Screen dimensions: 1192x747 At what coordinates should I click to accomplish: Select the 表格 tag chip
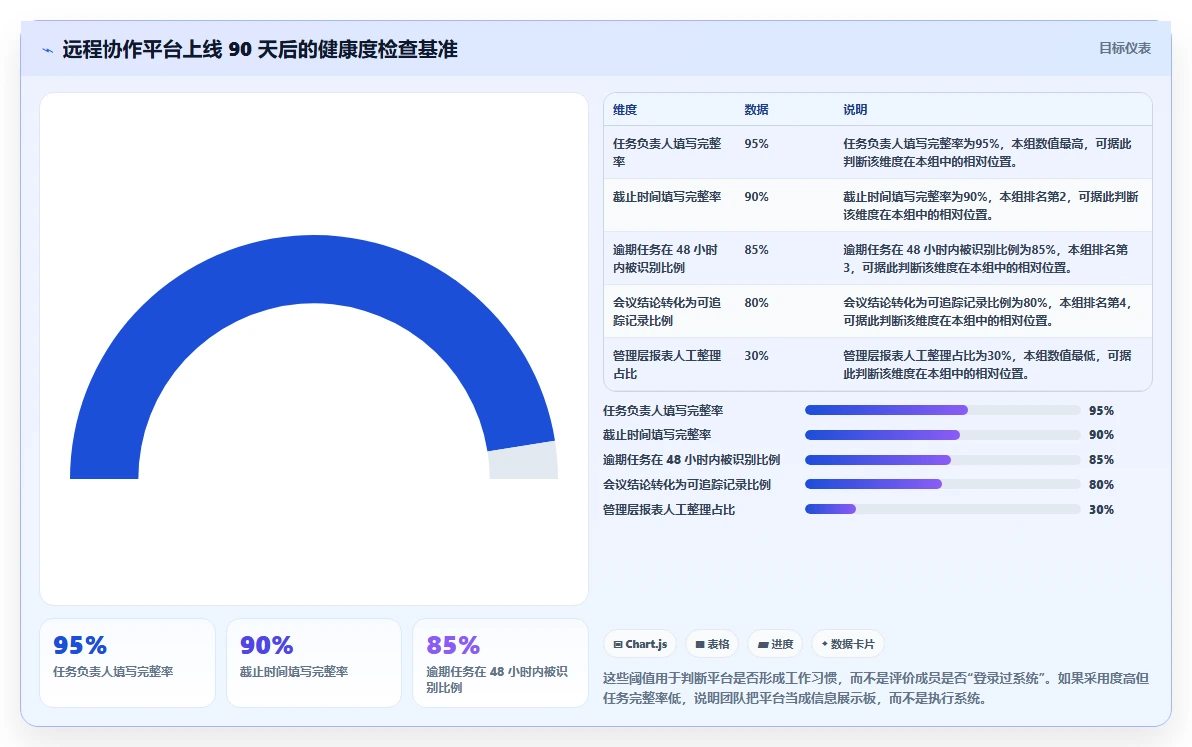712,644
